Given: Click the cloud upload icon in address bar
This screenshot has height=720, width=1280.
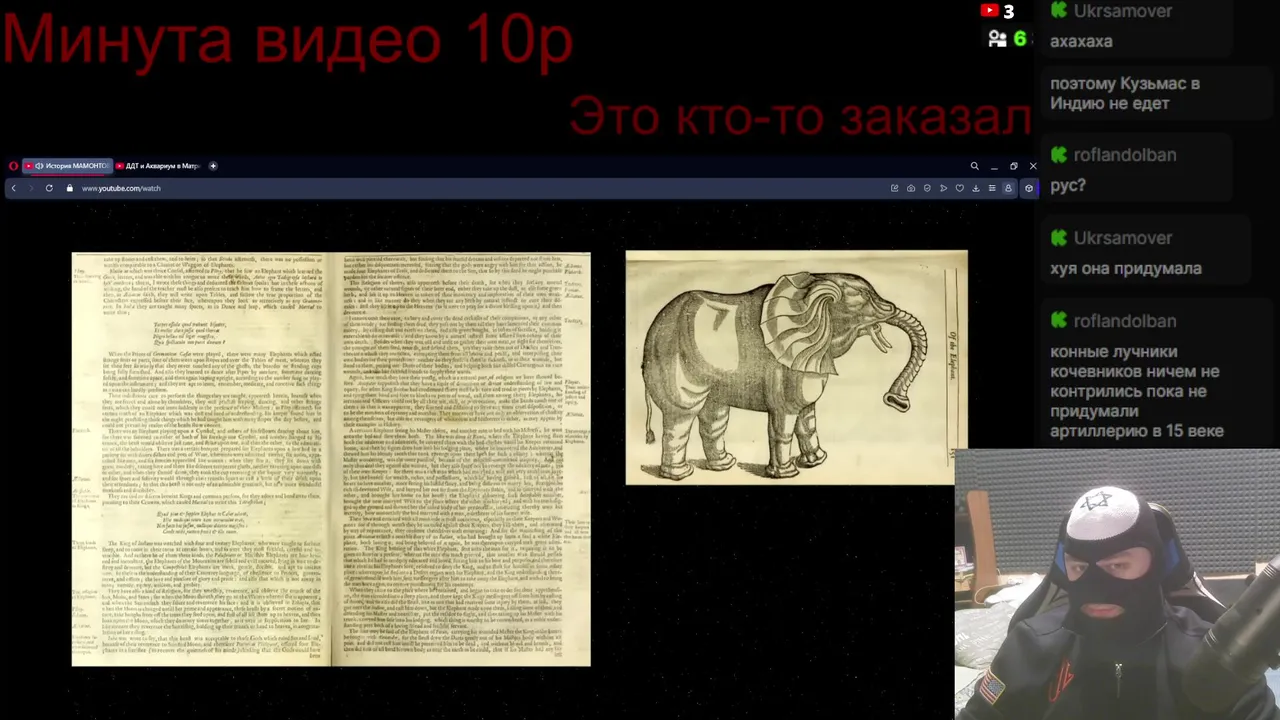Looking at the screenshot, I should click(x=911, y=188).
